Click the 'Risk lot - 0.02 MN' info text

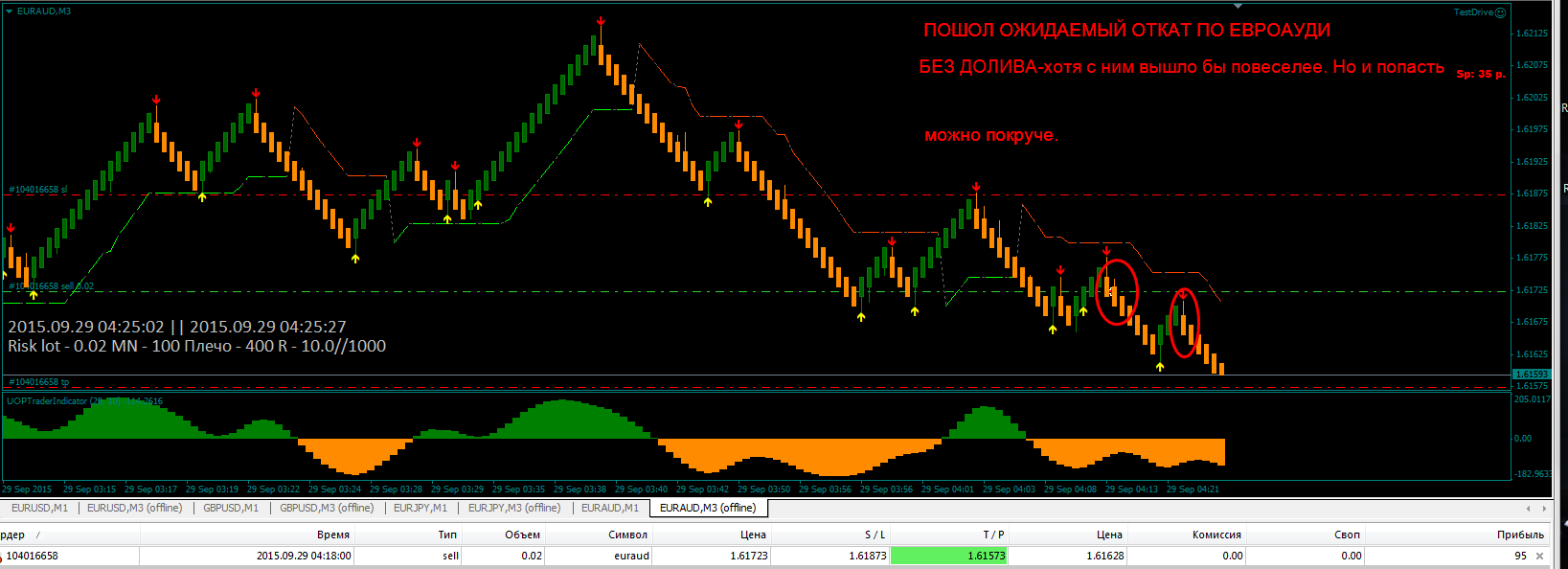pos(75,346)
